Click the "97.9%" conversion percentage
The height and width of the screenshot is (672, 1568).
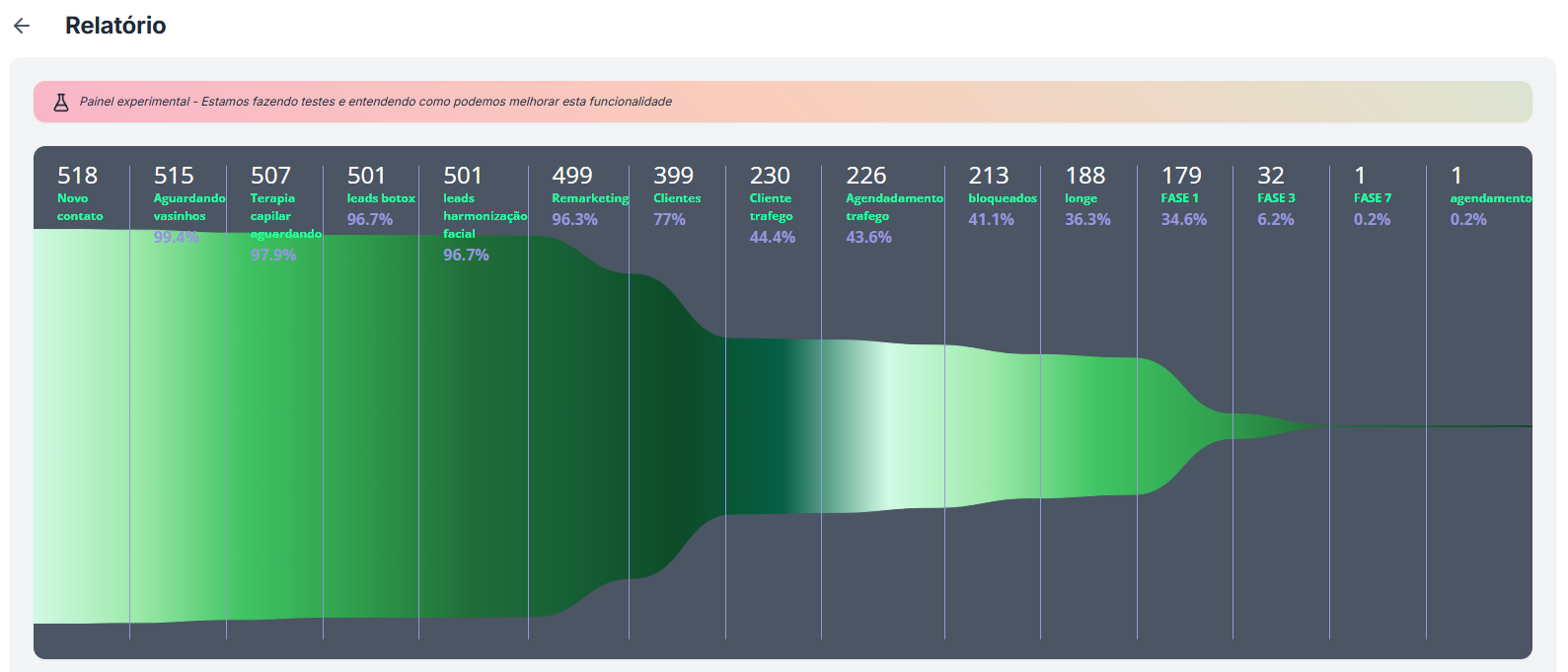[273, 255]
